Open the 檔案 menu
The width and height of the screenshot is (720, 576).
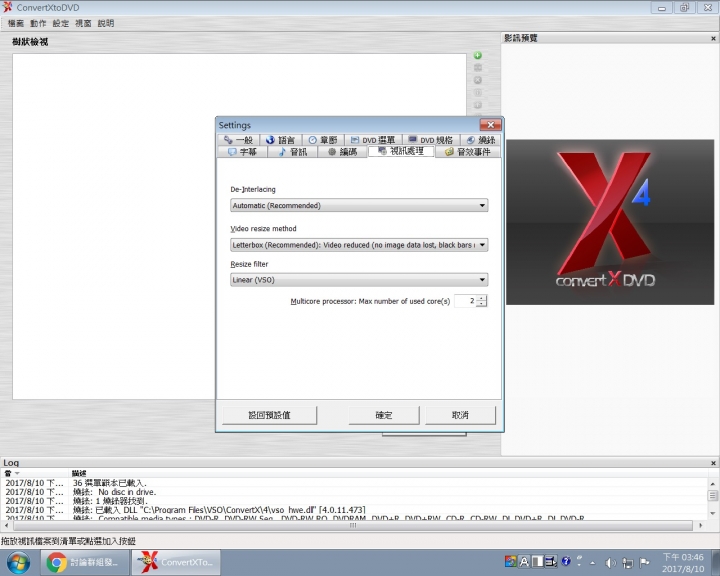pos(16,23)
